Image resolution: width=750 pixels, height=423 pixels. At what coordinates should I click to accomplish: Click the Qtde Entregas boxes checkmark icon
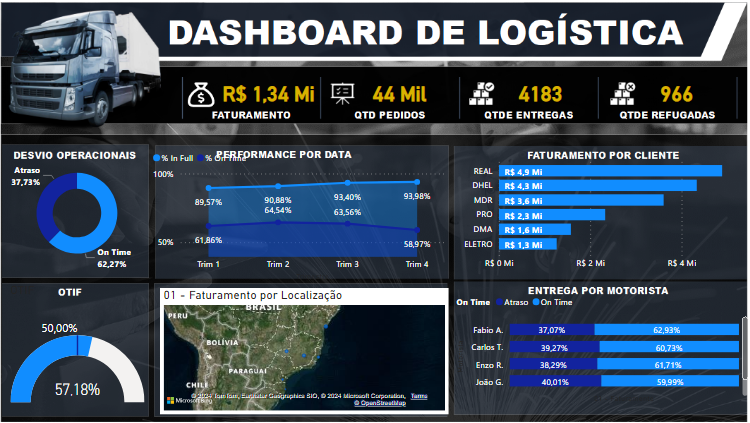point(485,95)
